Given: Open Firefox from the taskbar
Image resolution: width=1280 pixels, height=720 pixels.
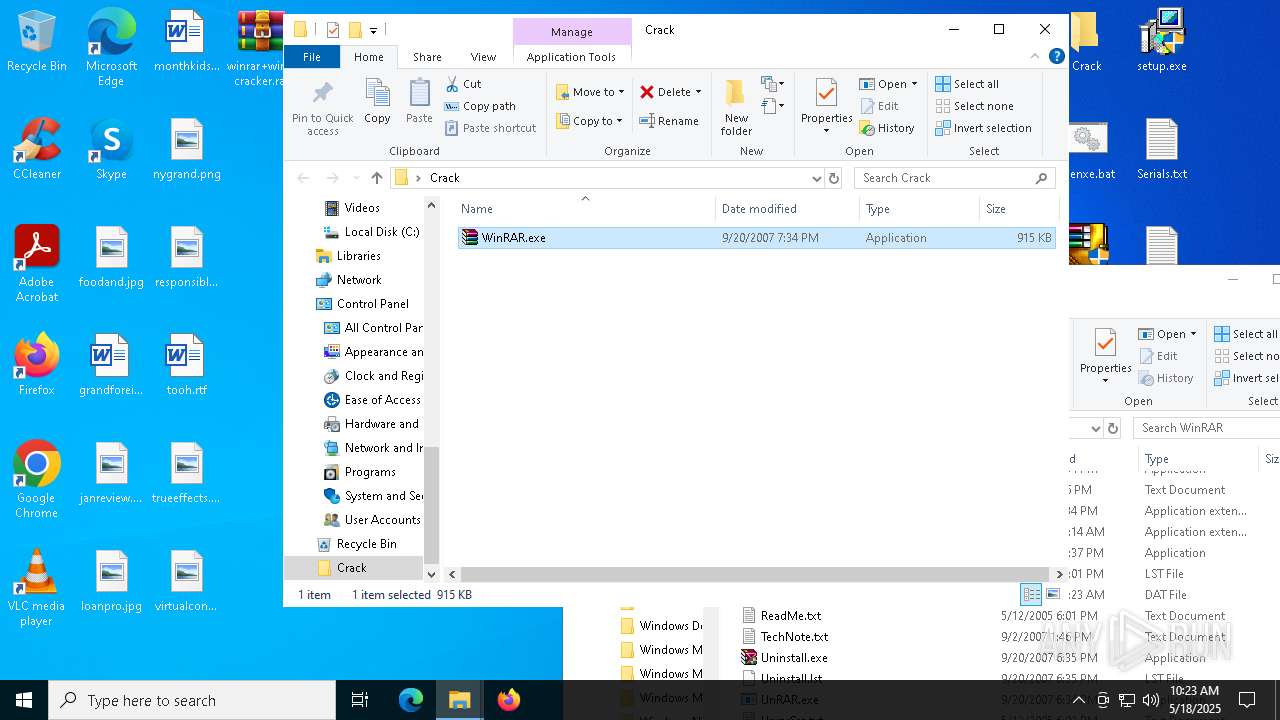Looking at the screenshot, I should (x=509, y=700).
